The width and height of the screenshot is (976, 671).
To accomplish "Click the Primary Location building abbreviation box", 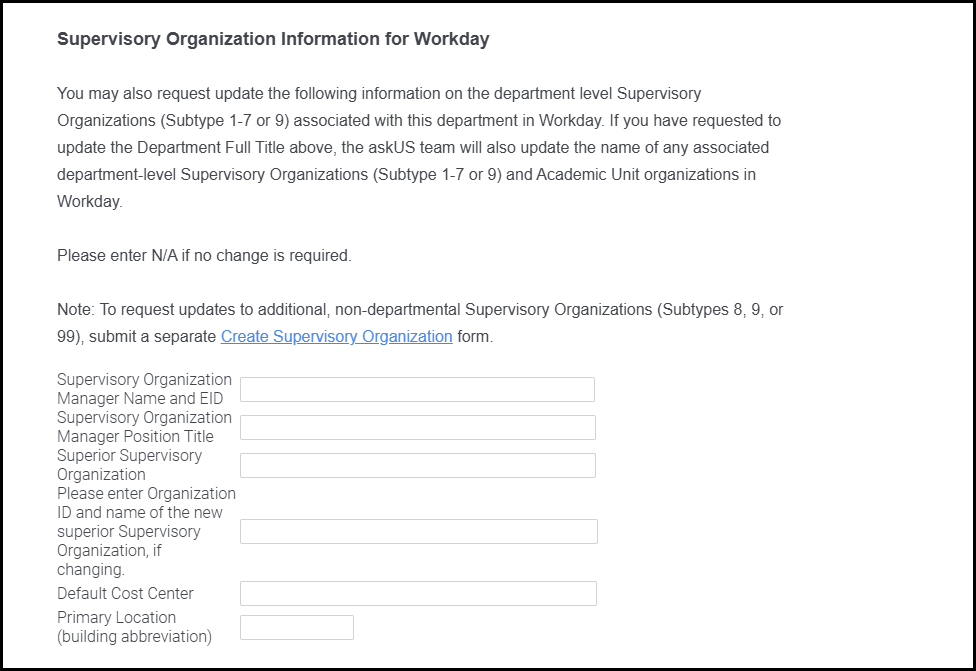I will 297,628.
